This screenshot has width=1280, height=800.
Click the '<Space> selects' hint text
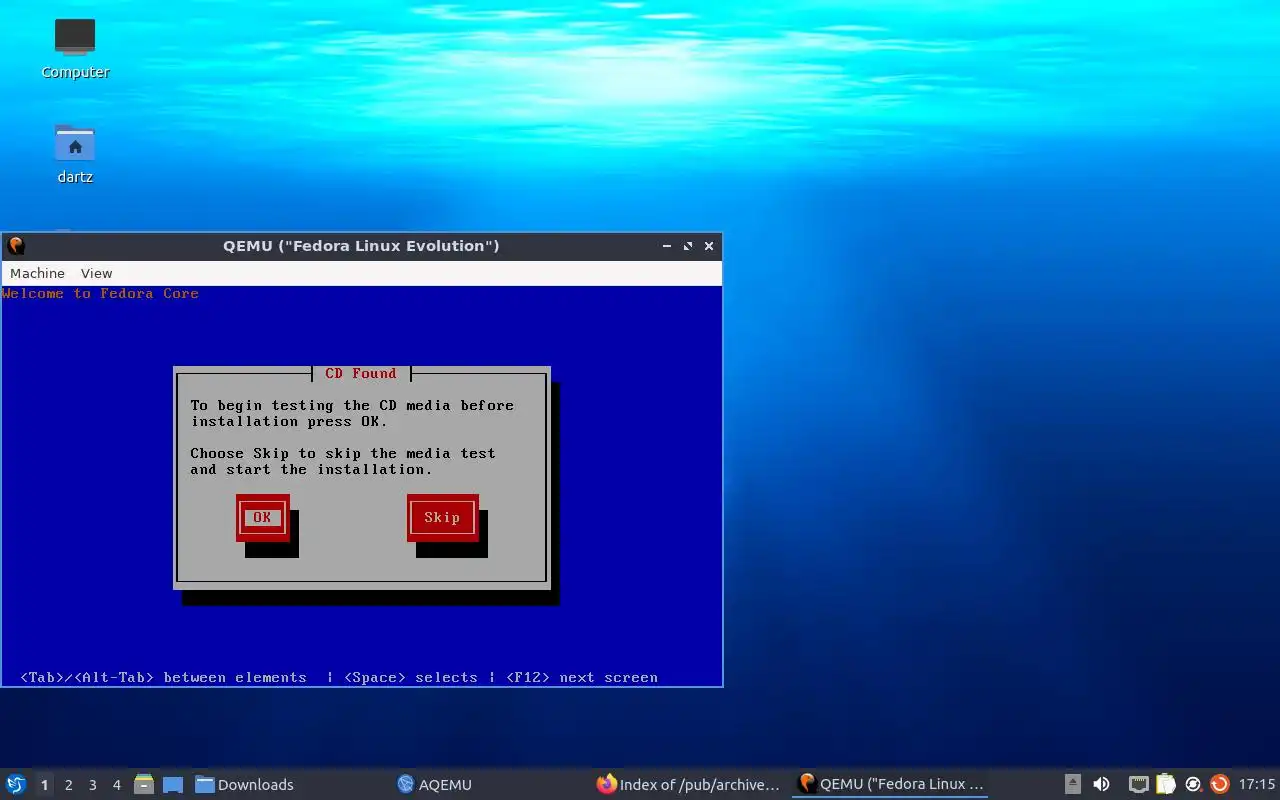[411, 677]
